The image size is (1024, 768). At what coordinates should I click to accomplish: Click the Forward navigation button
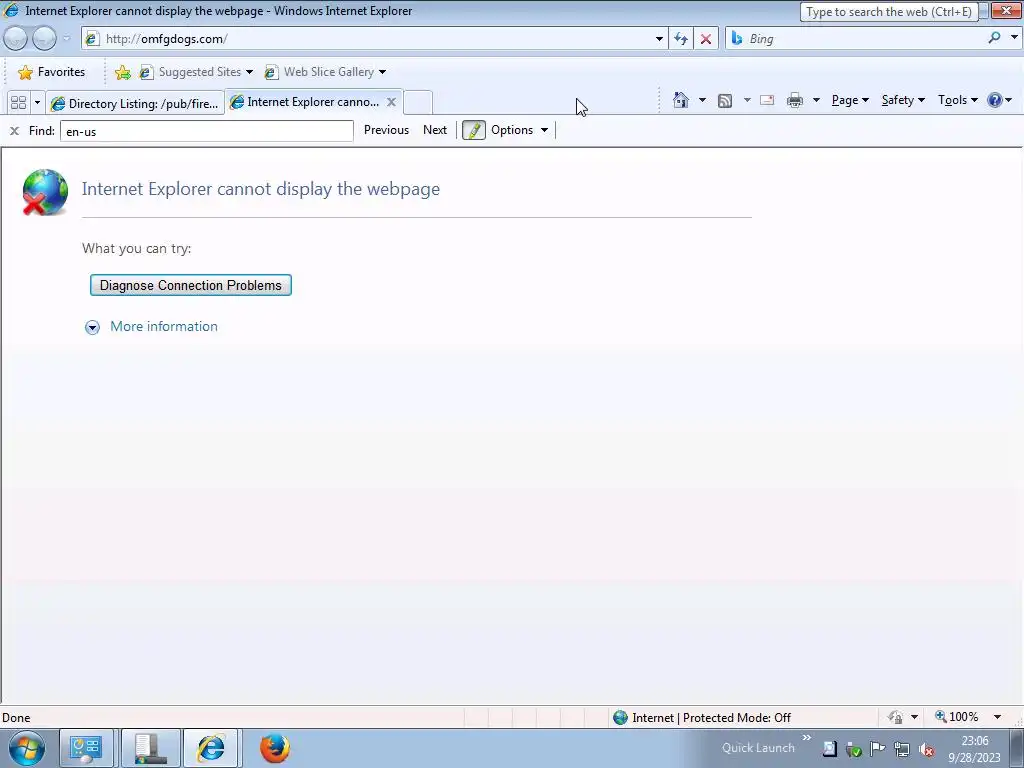[44, 39]
